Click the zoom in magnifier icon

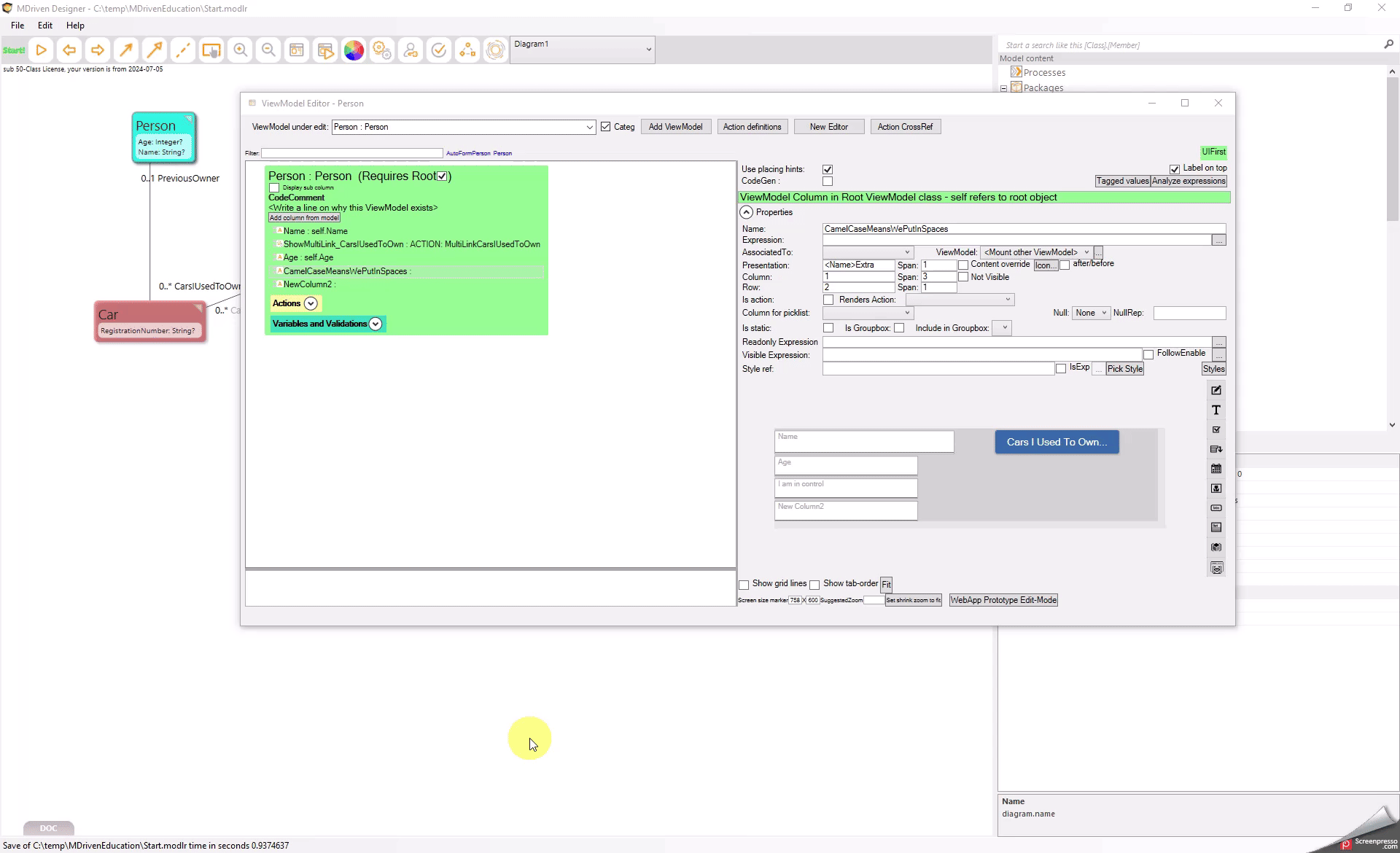point(240,50)
